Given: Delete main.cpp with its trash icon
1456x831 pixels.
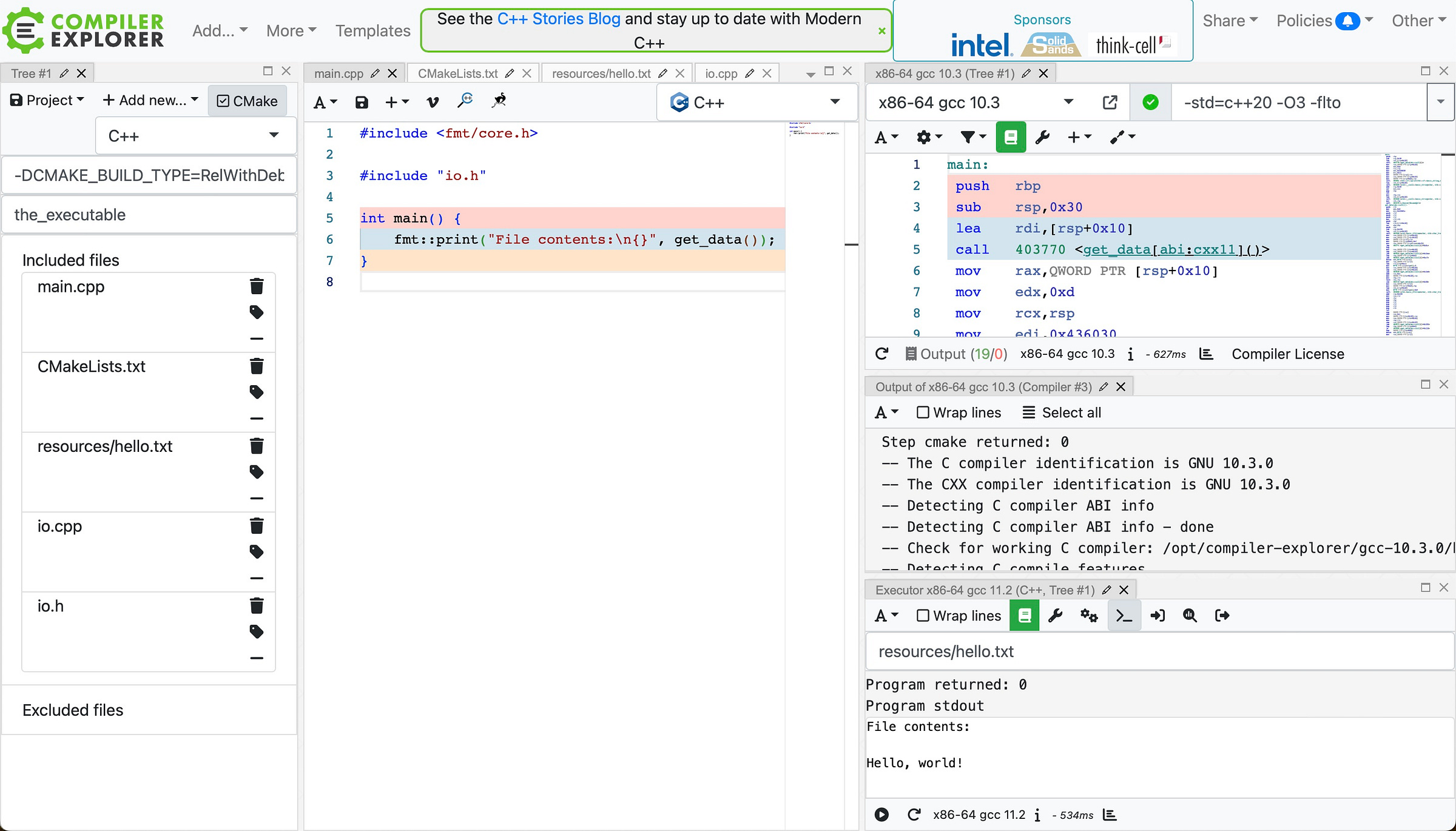Looking at the screenshot, I should click(x=257, y=286).
